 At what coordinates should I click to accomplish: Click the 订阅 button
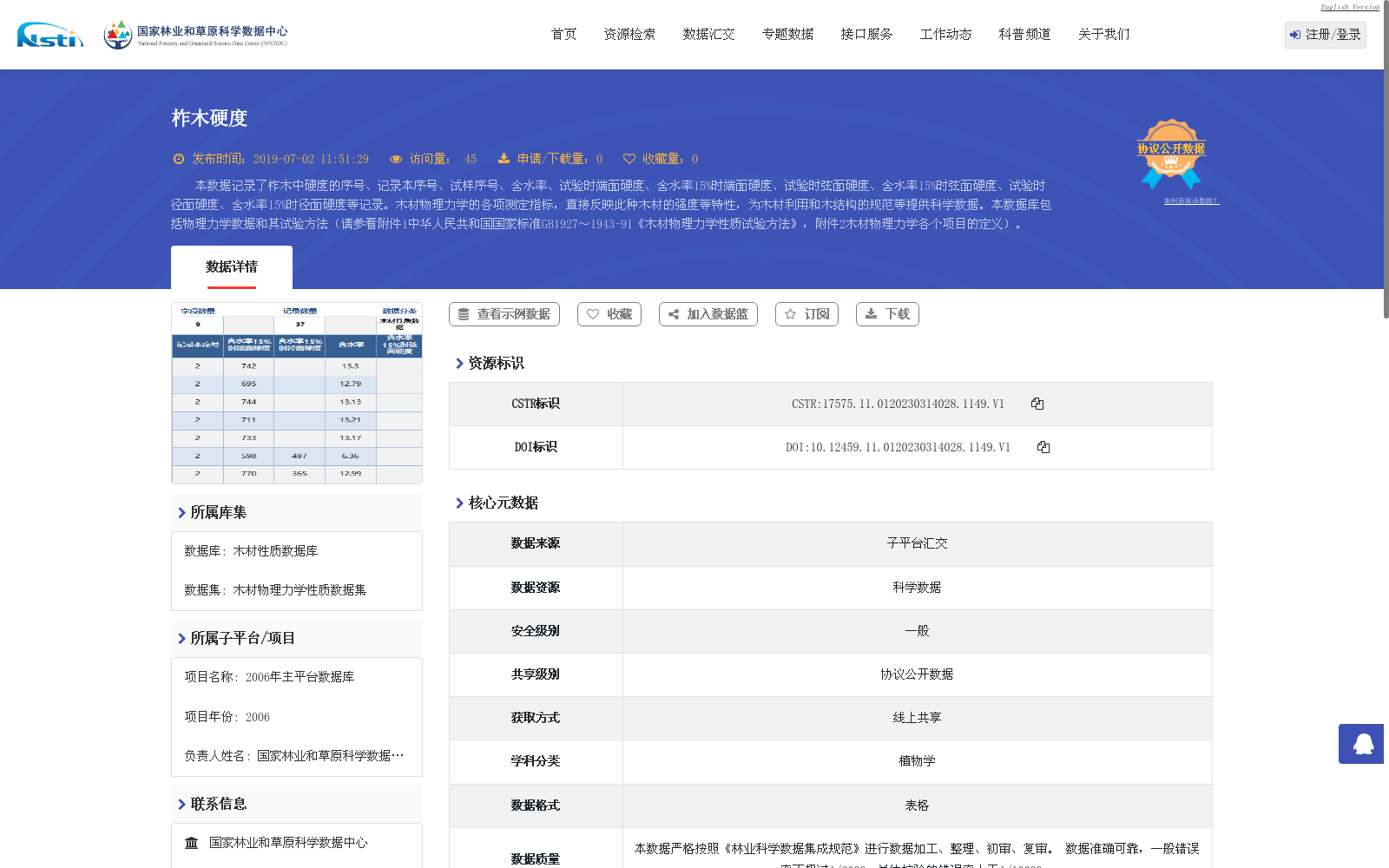[x=806, y=314]
